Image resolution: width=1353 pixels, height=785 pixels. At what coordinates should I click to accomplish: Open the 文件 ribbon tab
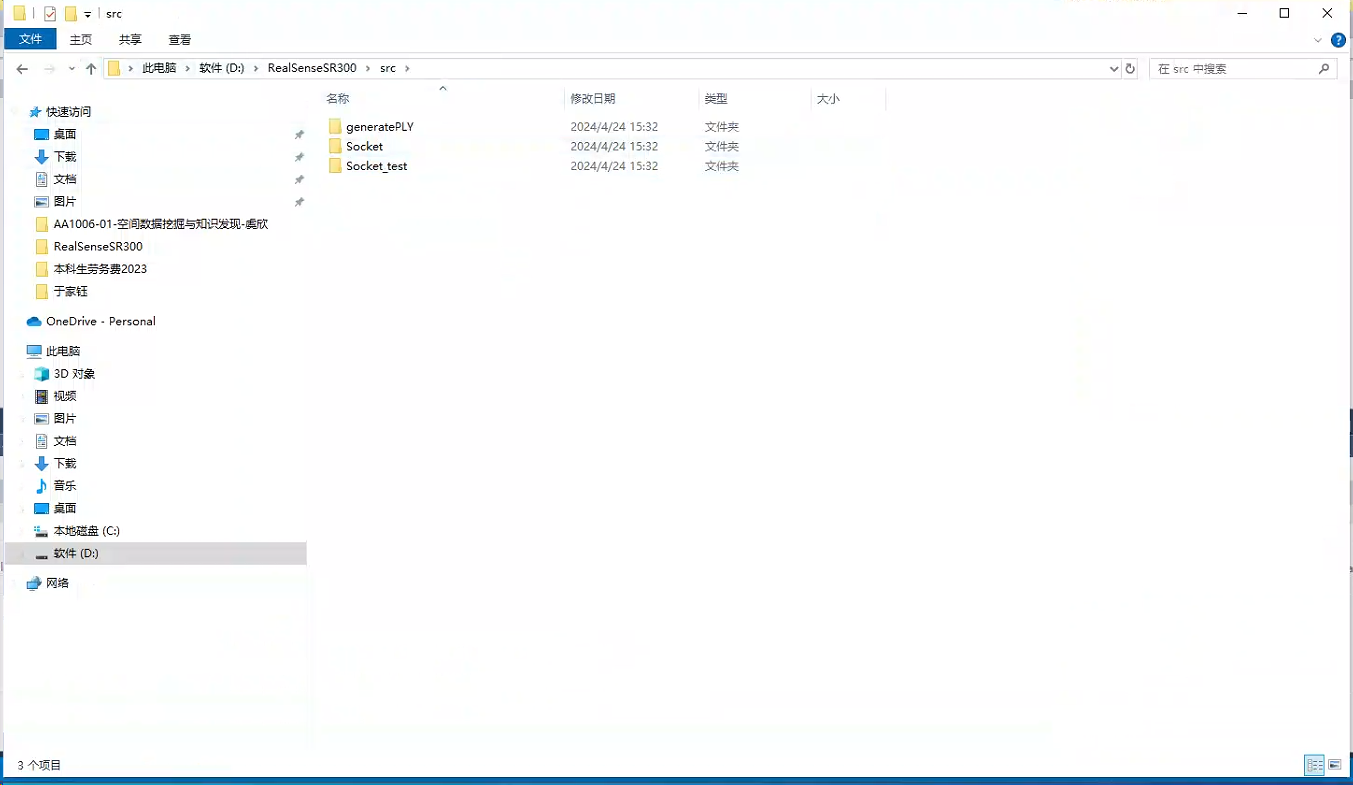point(31,39)
